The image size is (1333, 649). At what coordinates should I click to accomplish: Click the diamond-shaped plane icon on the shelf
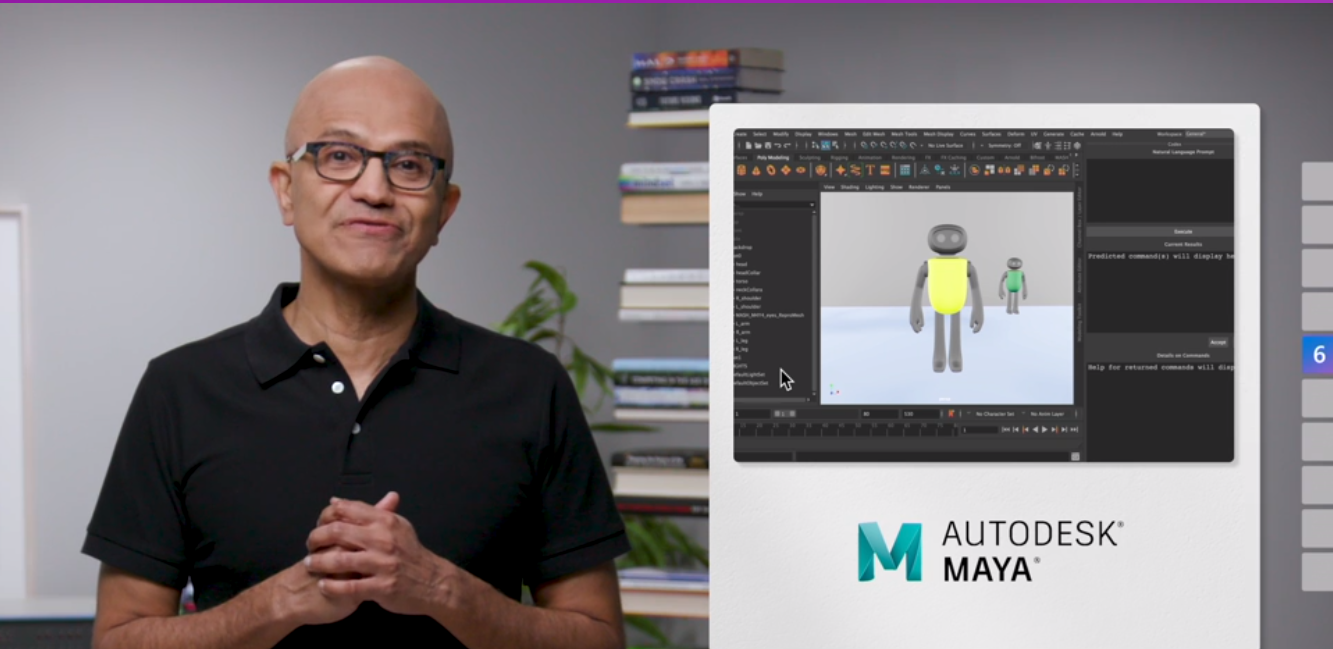(786, 170)
